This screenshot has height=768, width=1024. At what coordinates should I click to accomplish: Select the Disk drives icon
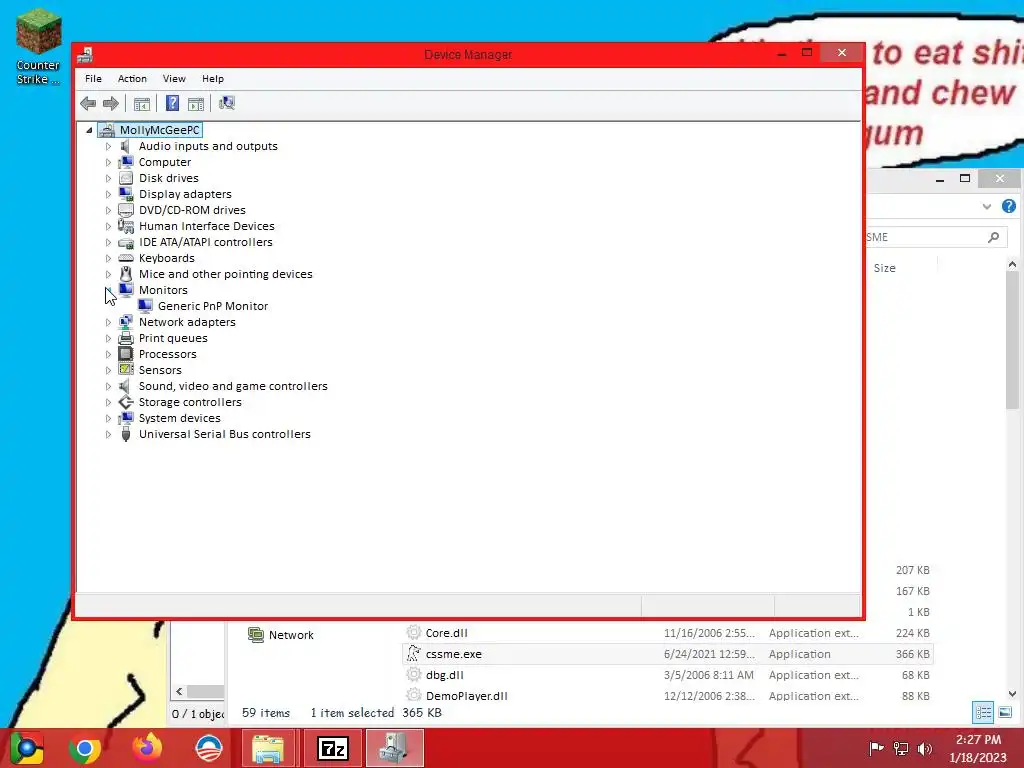[126, 178]
